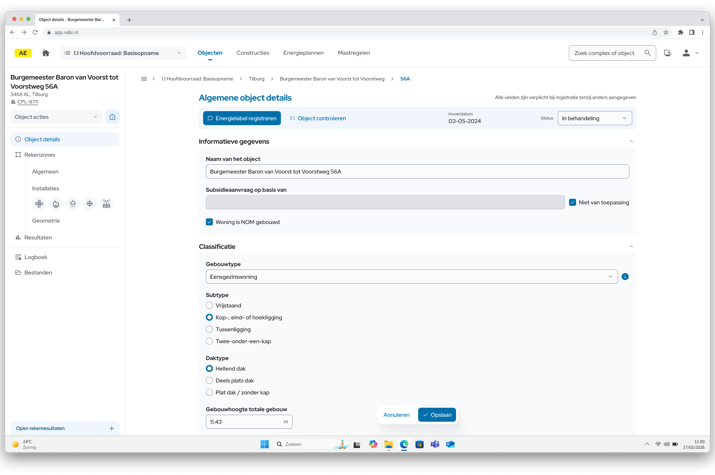Open the 'Object acties' dropdown
This screenshot has height=475, width=715.
[x=56, y=117]
